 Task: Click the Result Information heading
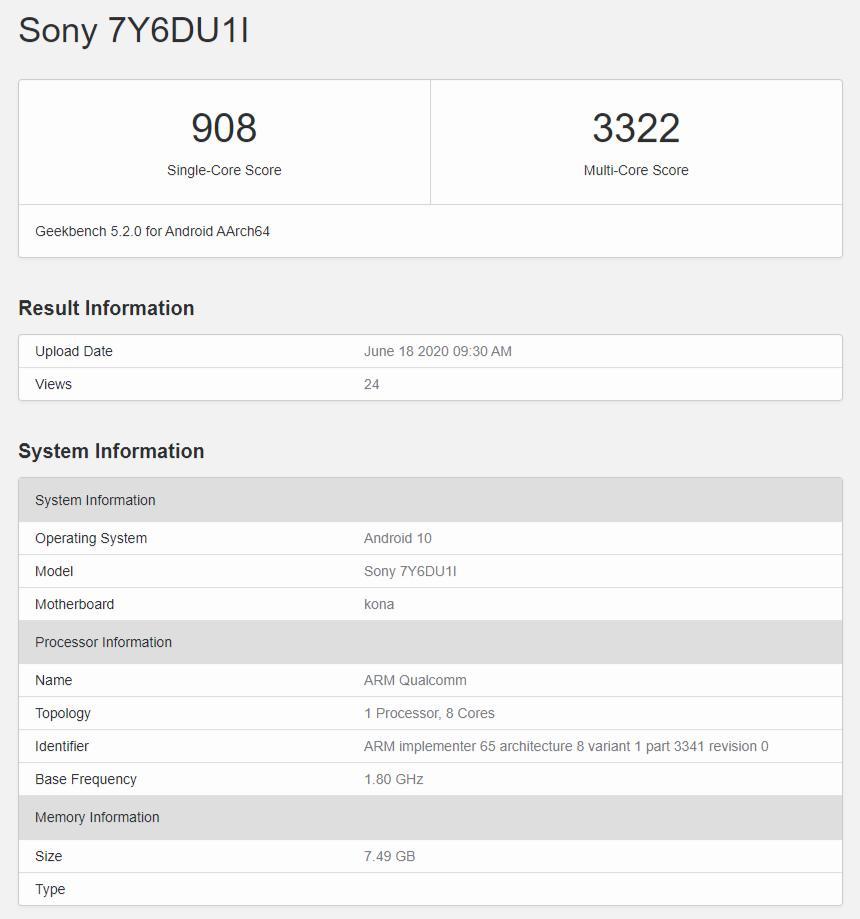(105, 308)
